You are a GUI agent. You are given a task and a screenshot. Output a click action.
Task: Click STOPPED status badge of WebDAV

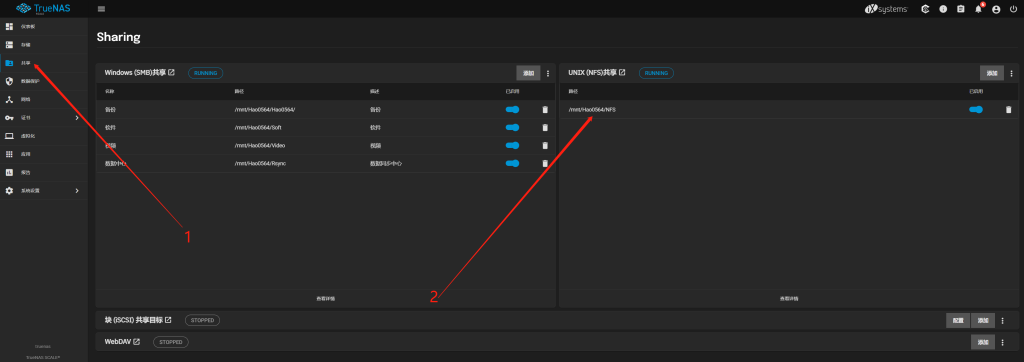171,342
